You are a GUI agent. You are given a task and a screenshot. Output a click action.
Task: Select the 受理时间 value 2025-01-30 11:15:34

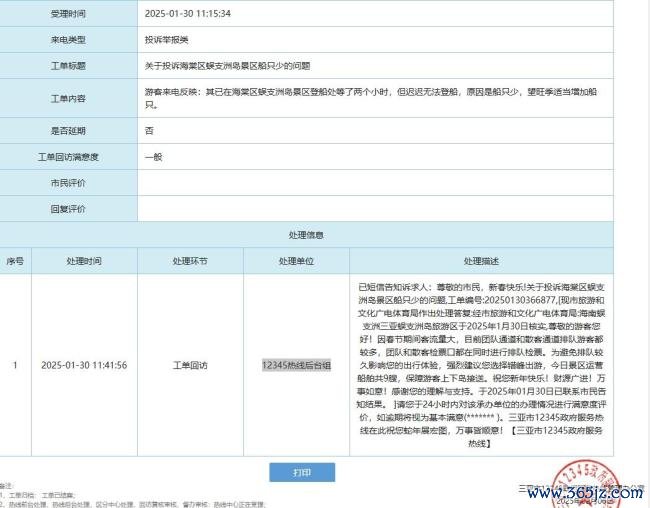[x=188, y=14]
